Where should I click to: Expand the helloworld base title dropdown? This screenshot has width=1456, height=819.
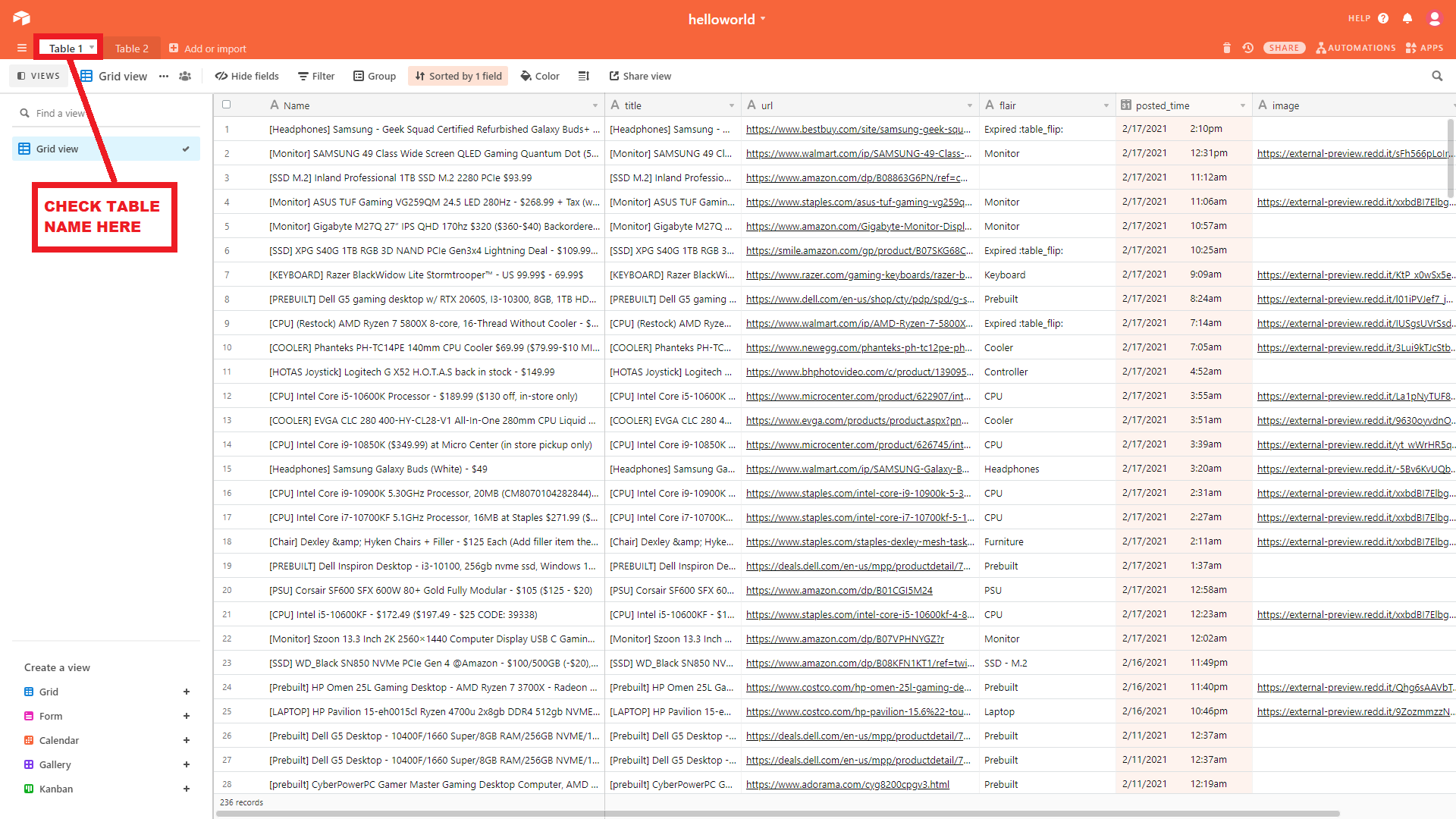(763, 19)
